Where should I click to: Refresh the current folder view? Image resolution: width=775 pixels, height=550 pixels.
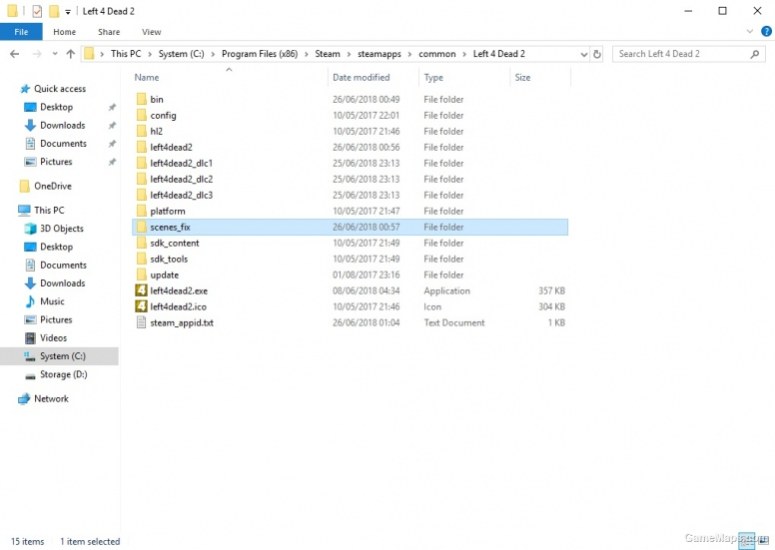click(597, 54)
